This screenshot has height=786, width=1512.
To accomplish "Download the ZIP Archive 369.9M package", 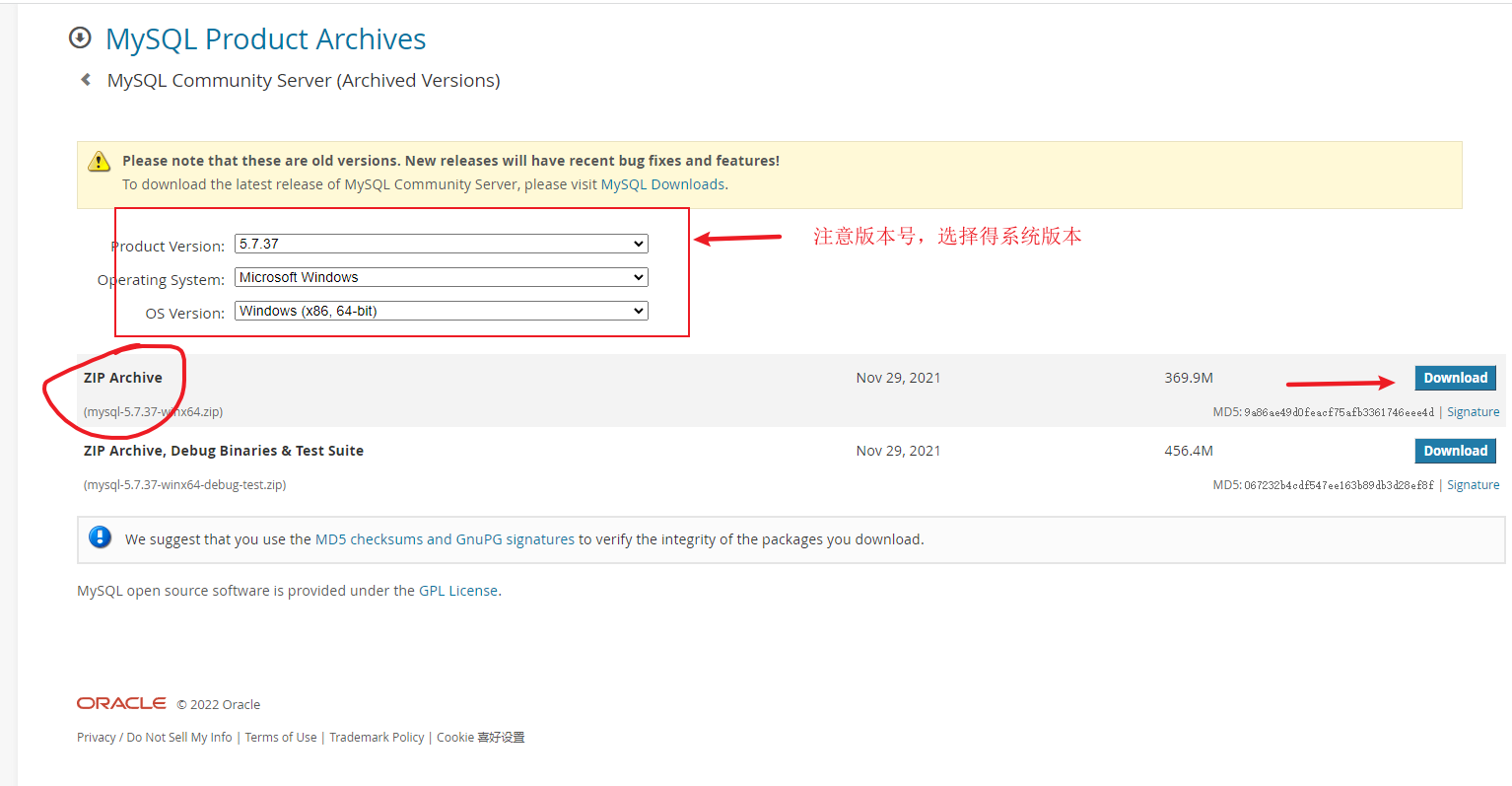I will pyautogui.click(x=1455, y=378).
